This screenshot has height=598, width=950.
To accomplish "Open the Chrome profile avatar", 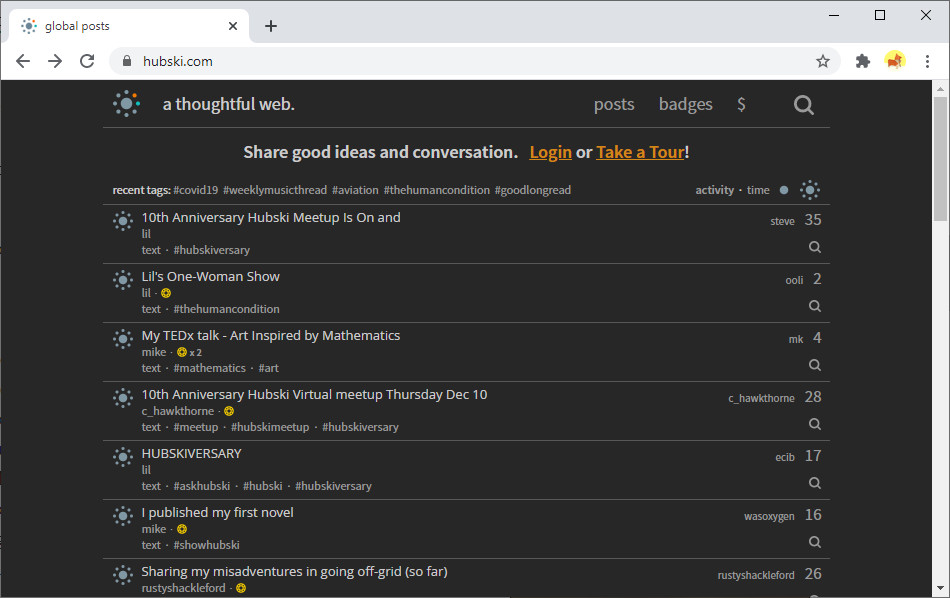I will (x=895, y=61).
